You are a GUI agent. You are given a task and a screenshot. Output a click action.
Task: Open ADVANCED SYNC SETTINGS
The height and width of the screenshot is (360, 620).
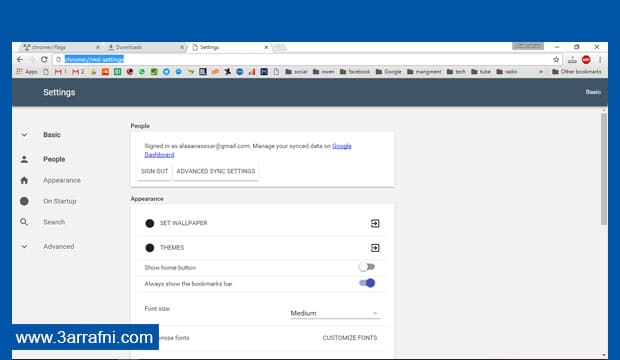216,171
